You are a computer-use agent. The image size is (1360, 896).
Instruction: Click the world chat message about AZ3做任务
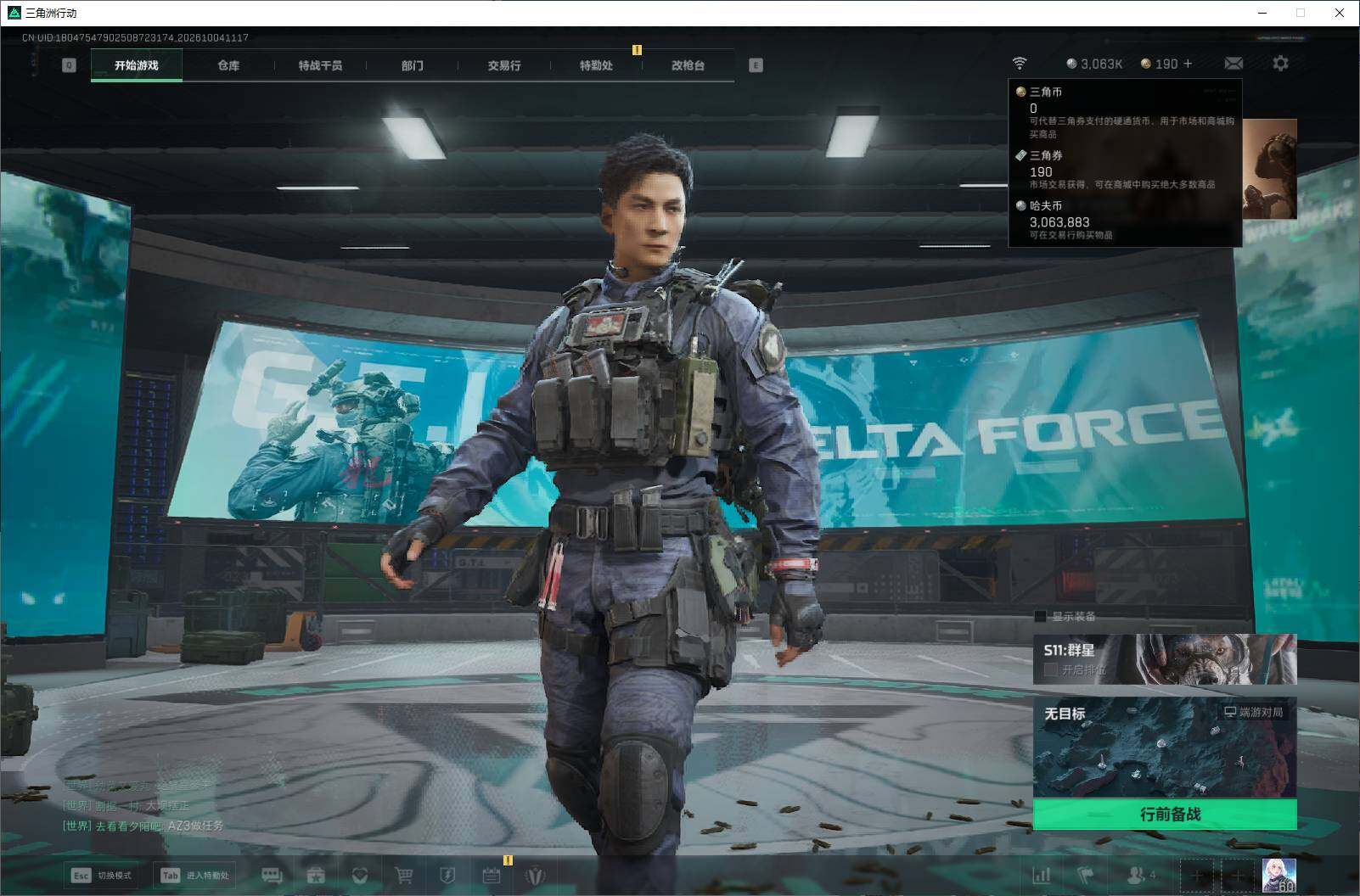point(143,825)
